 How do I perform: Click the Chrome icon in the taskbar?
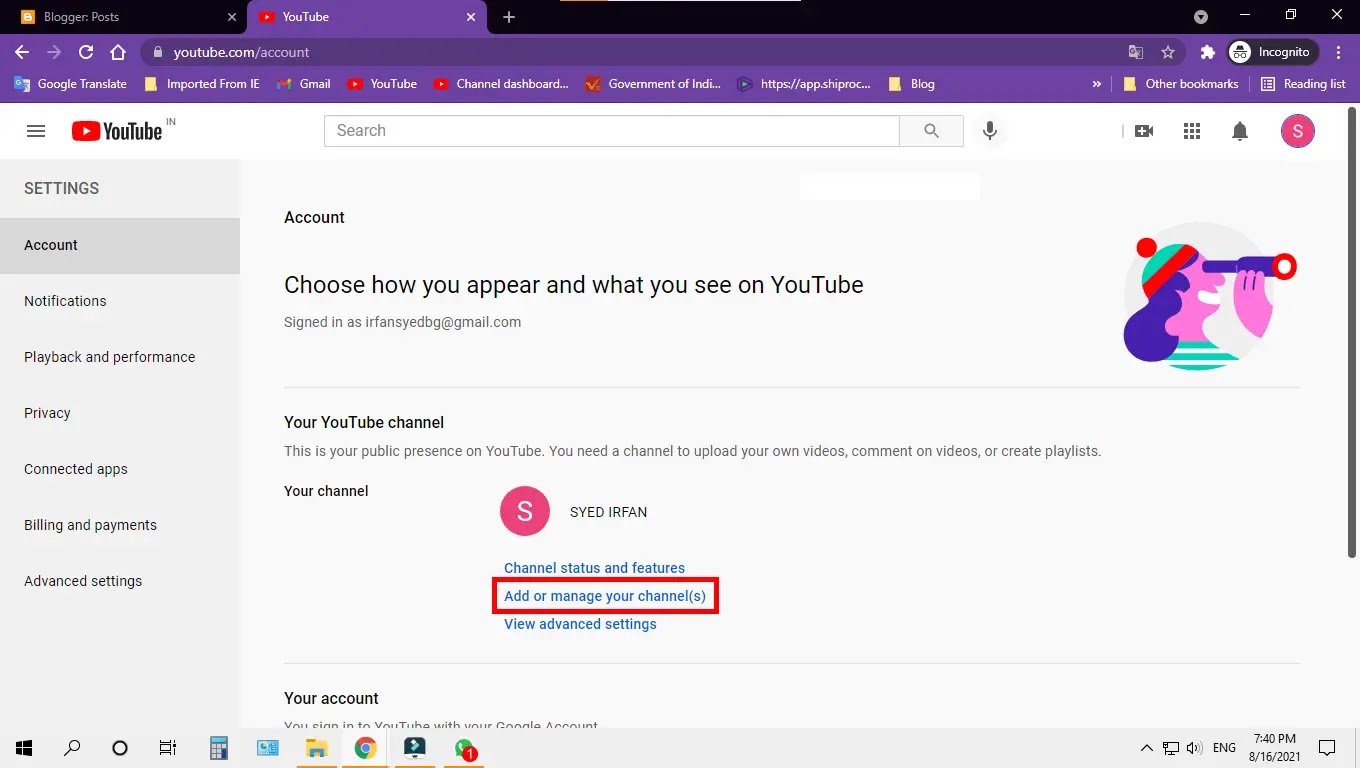(x=365, y=748)
